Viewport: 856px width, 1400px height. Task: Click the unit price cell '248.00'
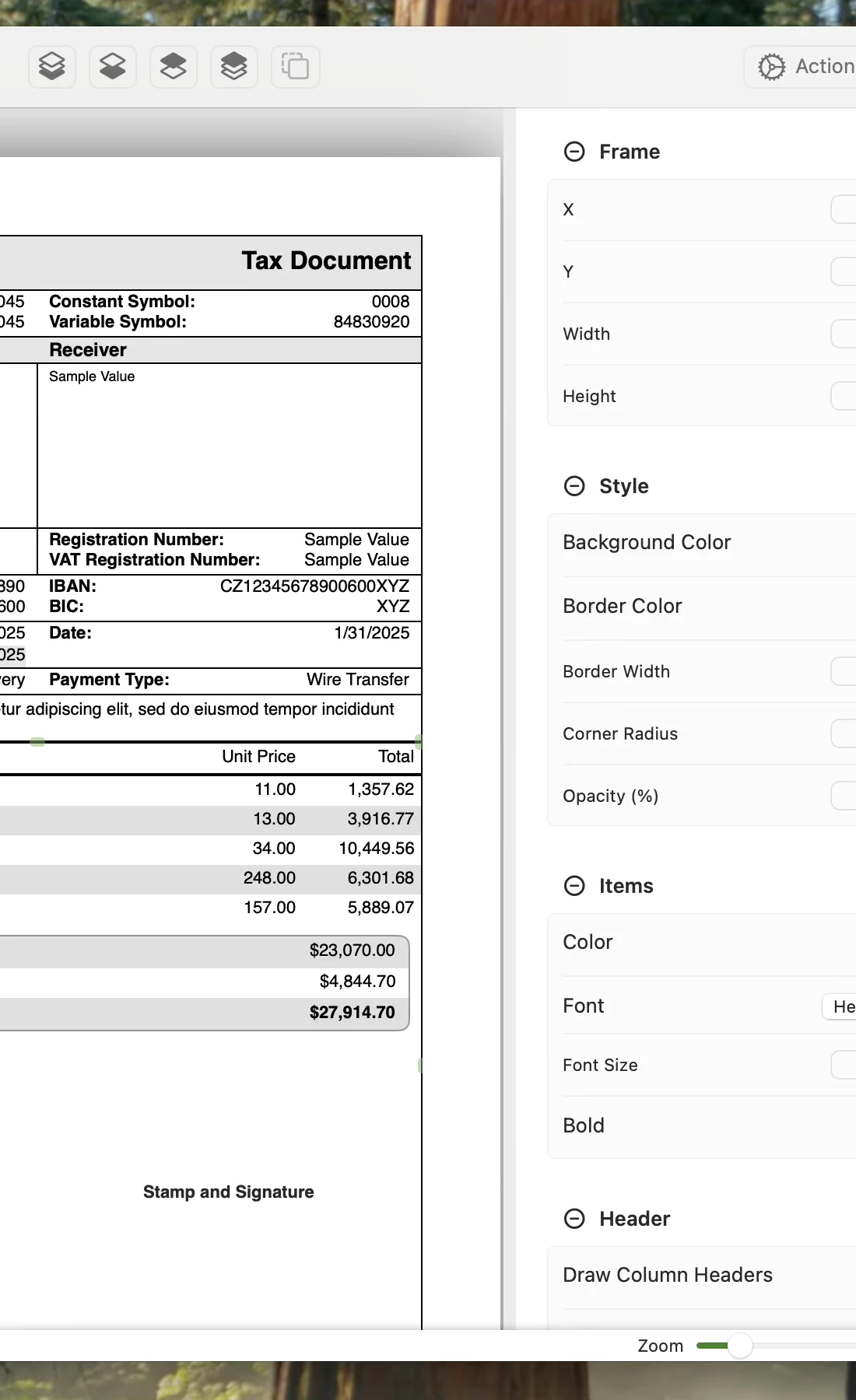click(269, 878)
